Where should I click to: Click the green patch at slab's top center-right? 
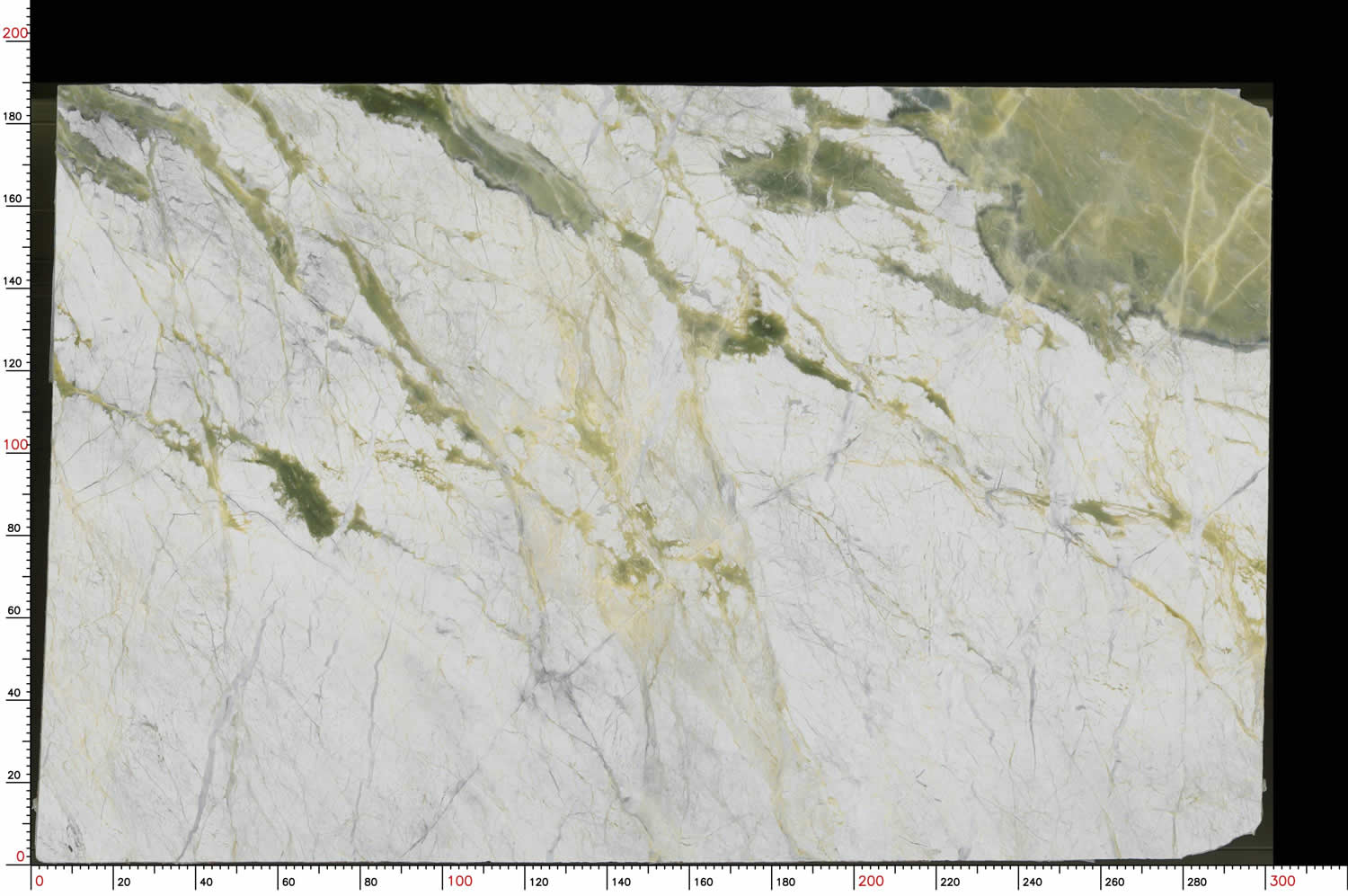pyautogui.click(x=809, y=171)
